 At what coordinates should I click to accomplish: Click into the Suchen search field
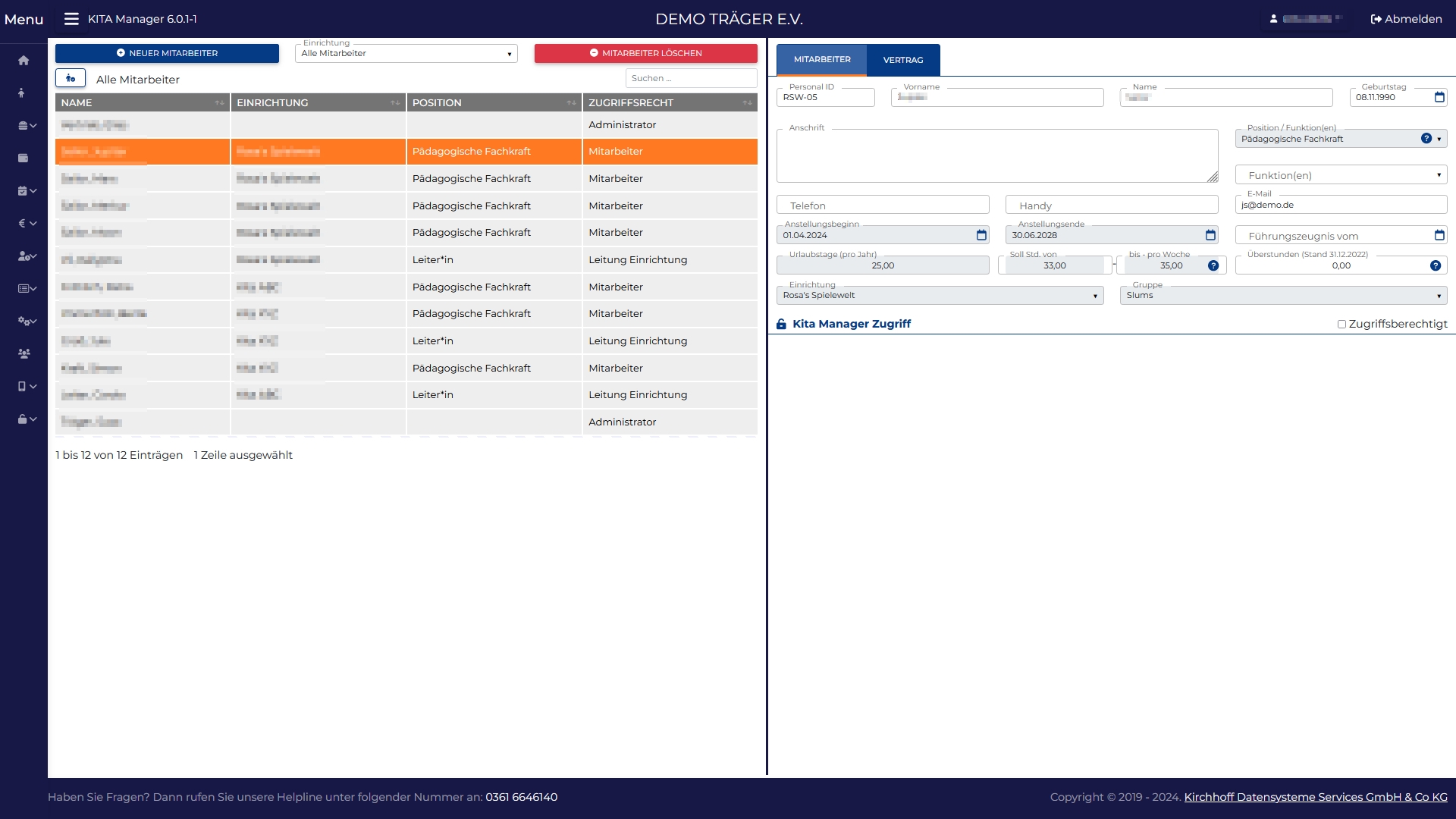[690, 78]
